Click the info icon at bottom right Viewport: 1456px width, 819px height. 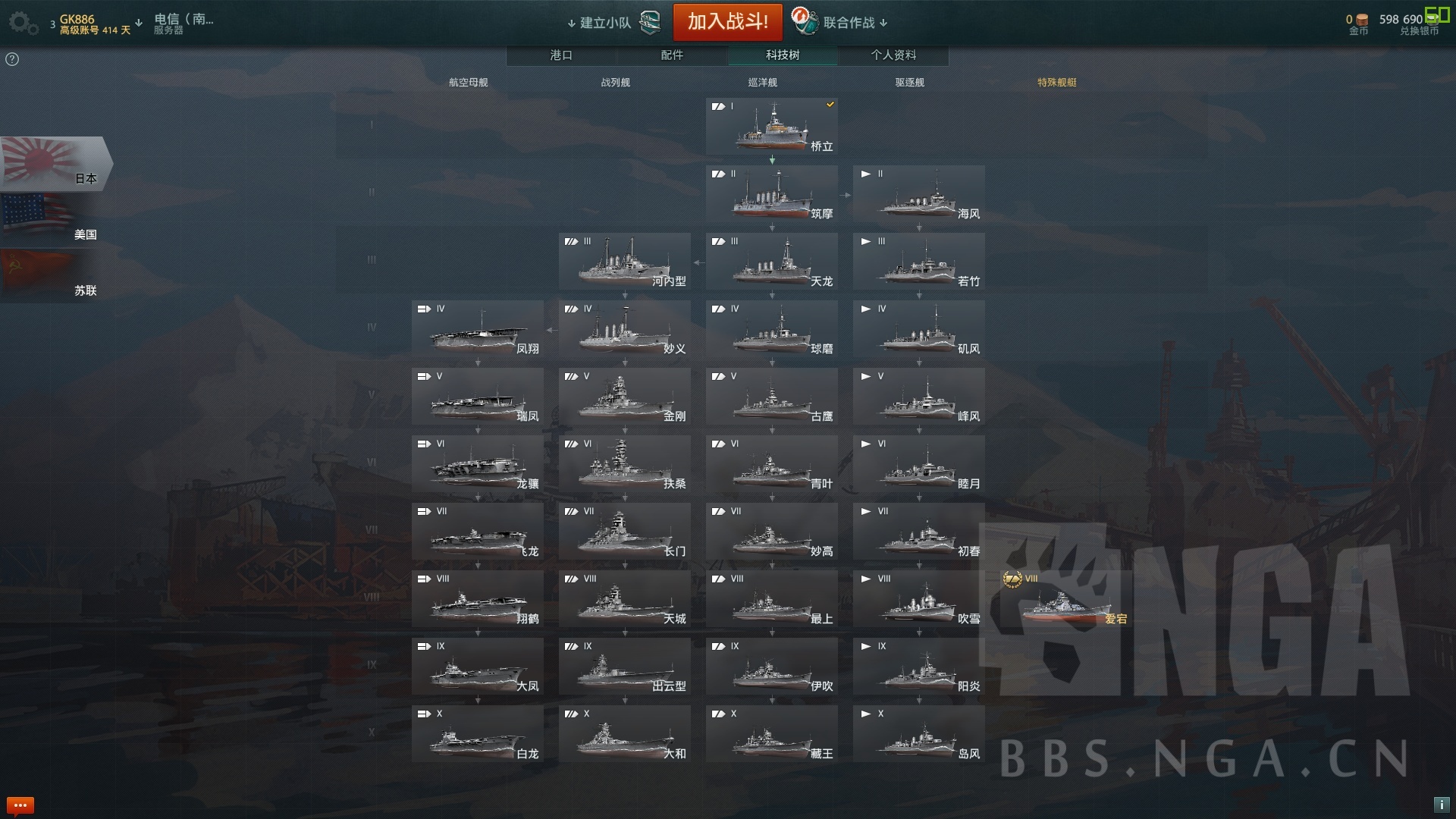click(1441, 805)
